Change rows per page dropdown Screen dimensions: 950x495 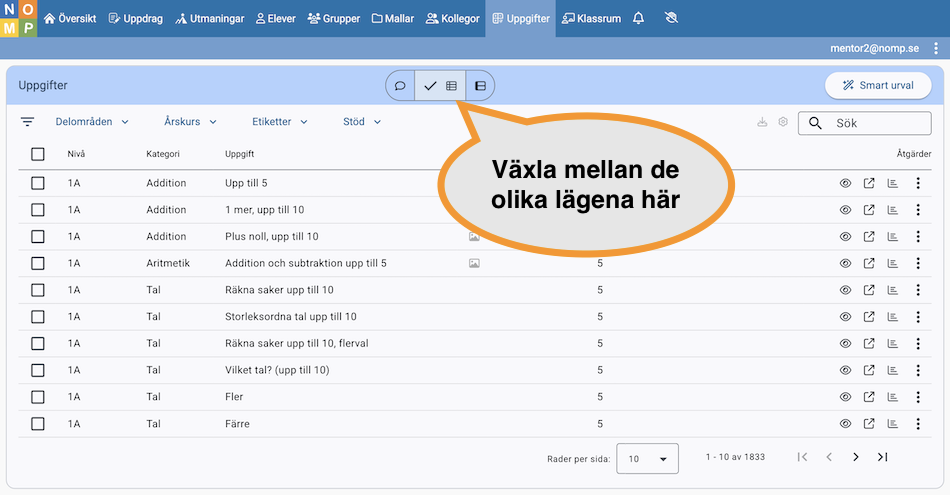pyautogui.click(x=647, y=458)
